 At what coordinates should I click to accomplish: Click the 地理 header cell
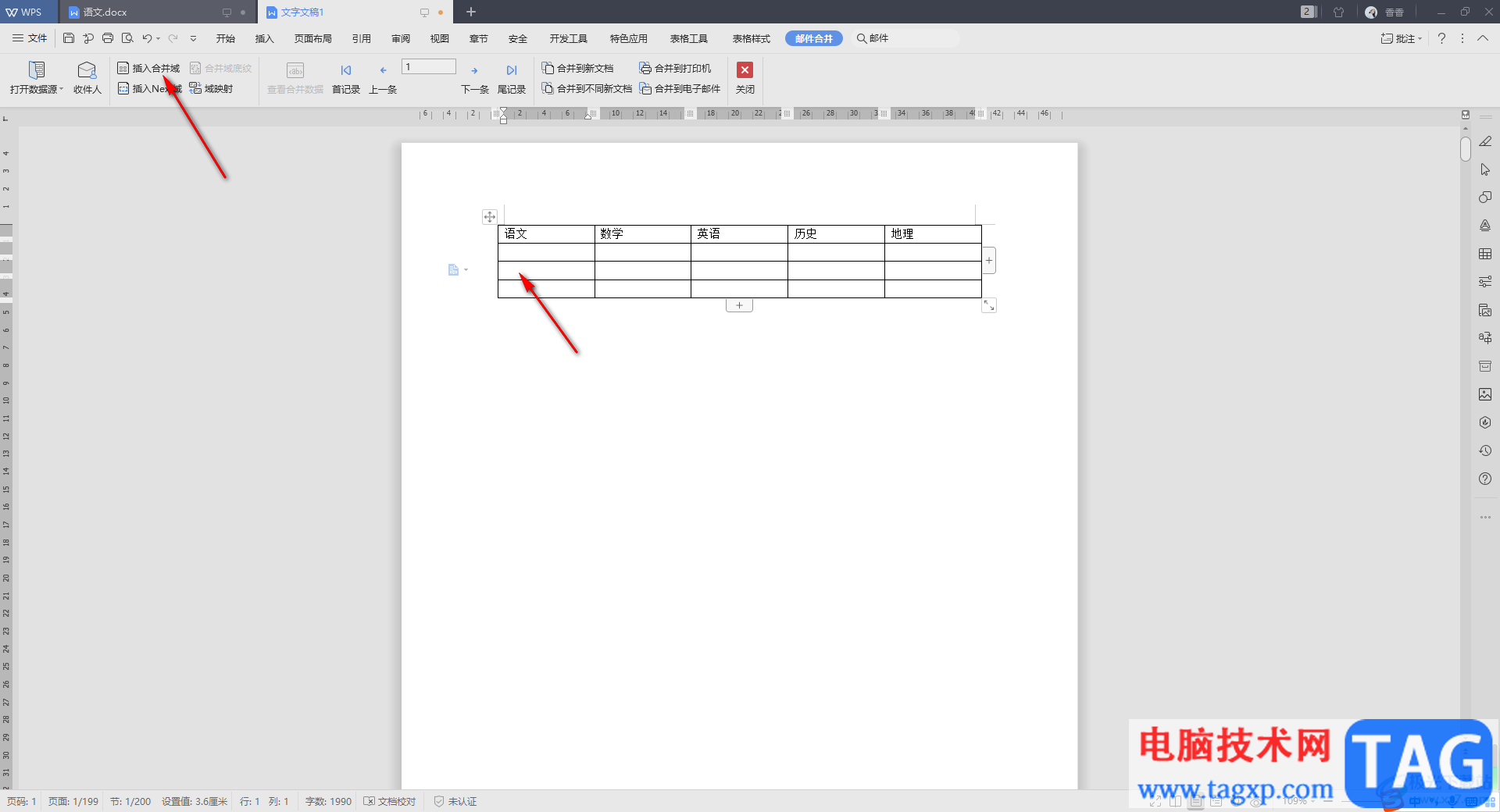(933, 233)
